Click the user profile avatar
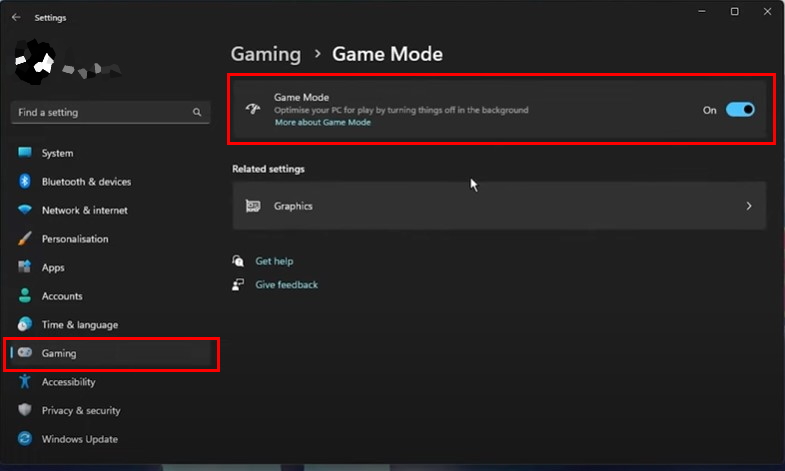Screen dimensions: 785x471 pos(35,62)
